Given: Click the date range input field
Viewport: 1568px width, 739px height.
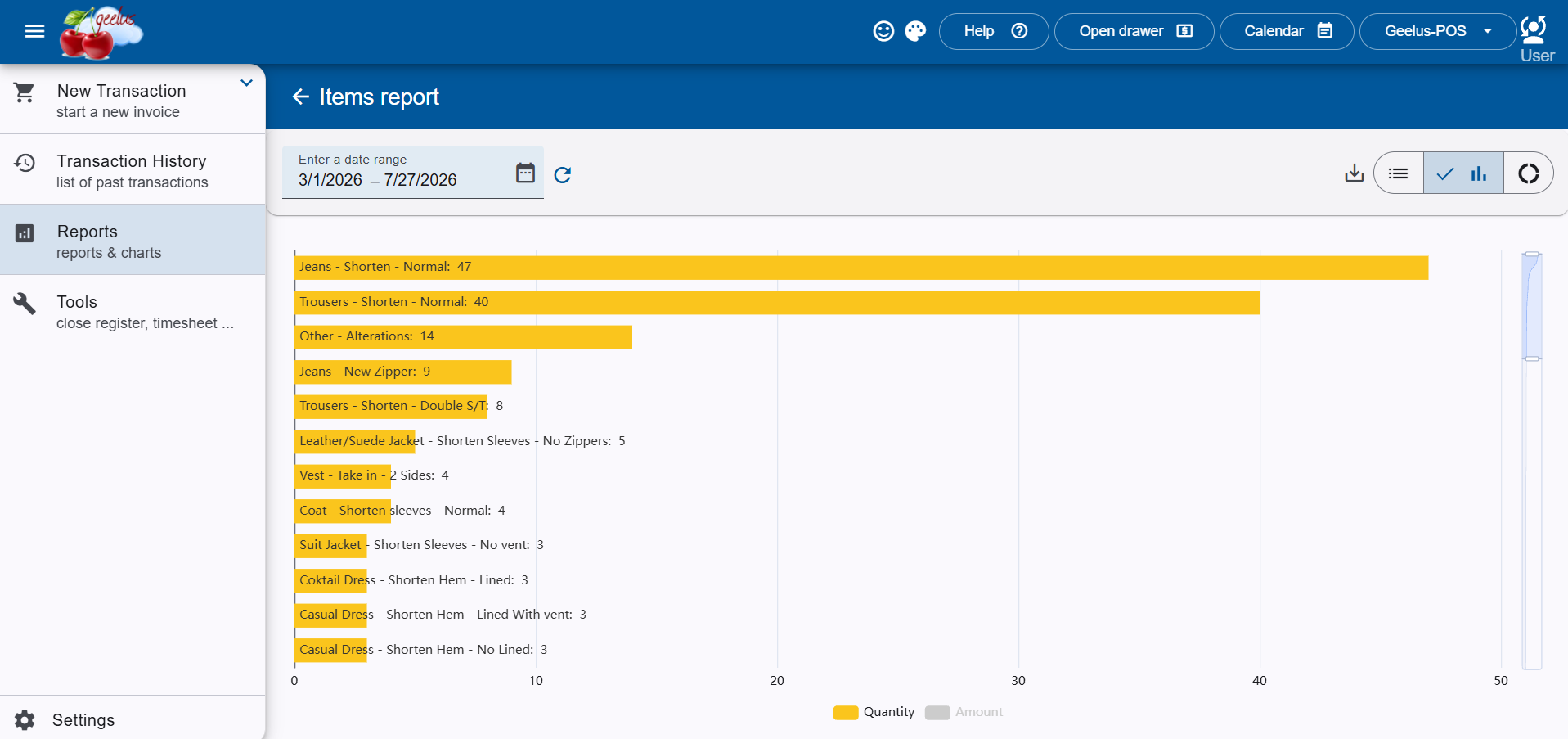Looking at the screenshot, I should tap(413, 172).
